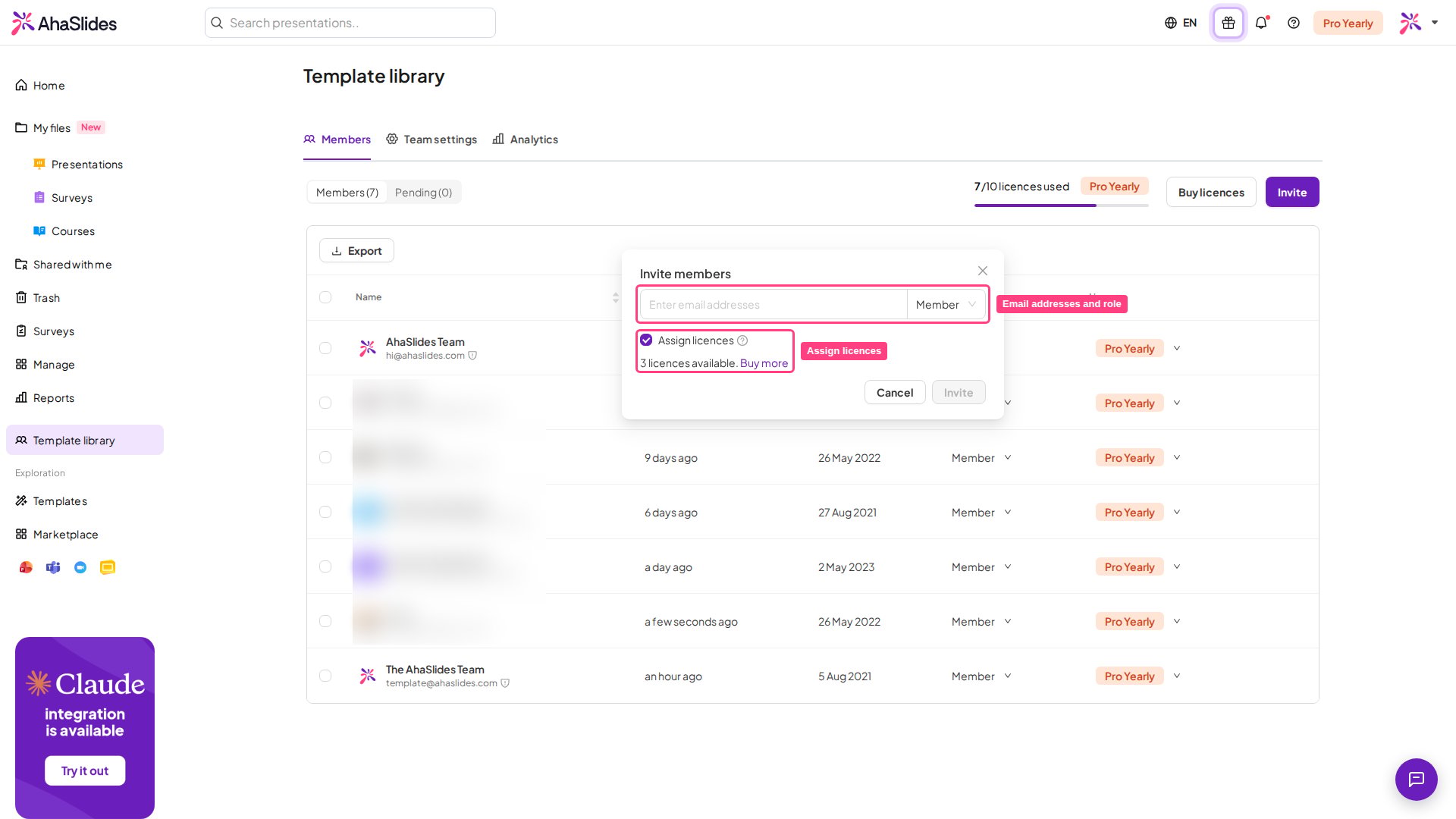Click the Enter email addresses field
1456x819 pixels.
tap(773, 304)
